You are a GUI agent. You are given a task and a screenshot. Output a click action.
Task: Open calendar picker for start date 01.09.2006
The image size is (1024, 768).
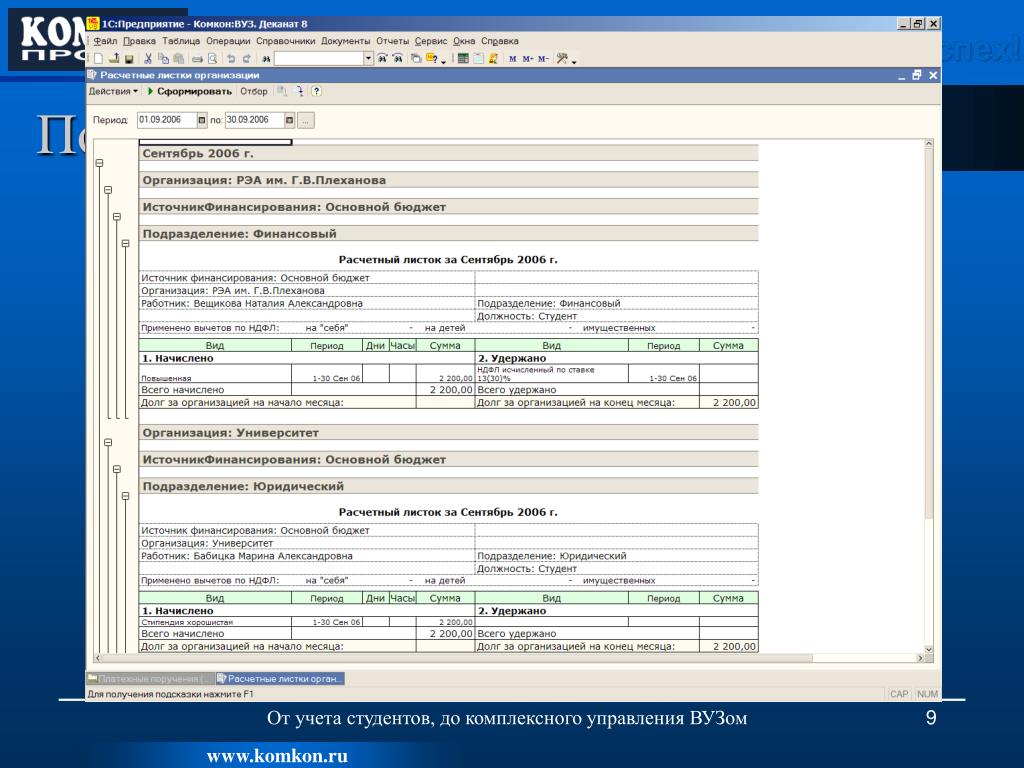[202, 120]
